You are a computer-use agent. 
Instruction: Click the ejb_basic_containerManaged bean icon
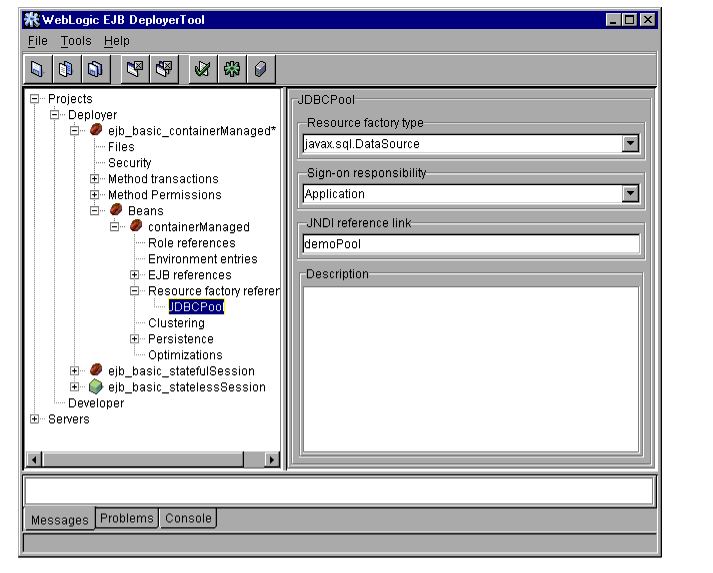coord(96,130)
